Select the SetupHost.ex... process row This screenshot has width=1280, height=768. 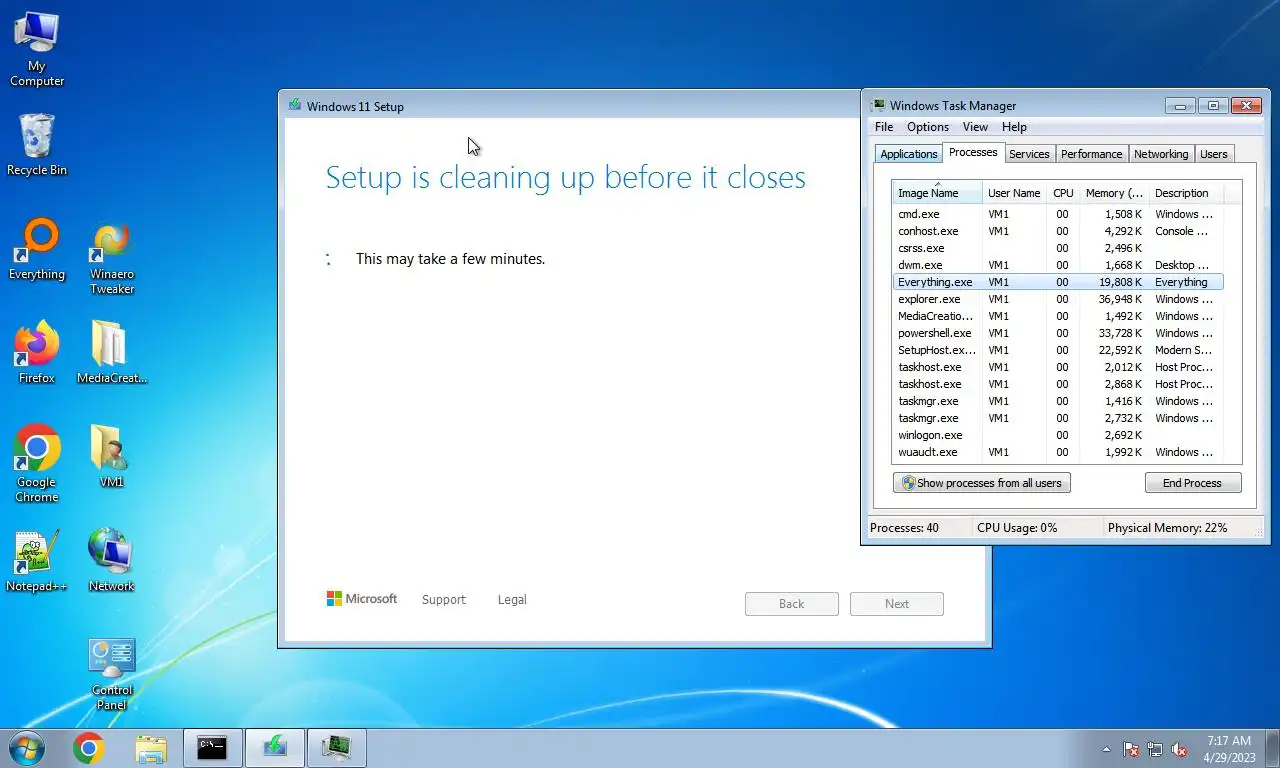1058,350
